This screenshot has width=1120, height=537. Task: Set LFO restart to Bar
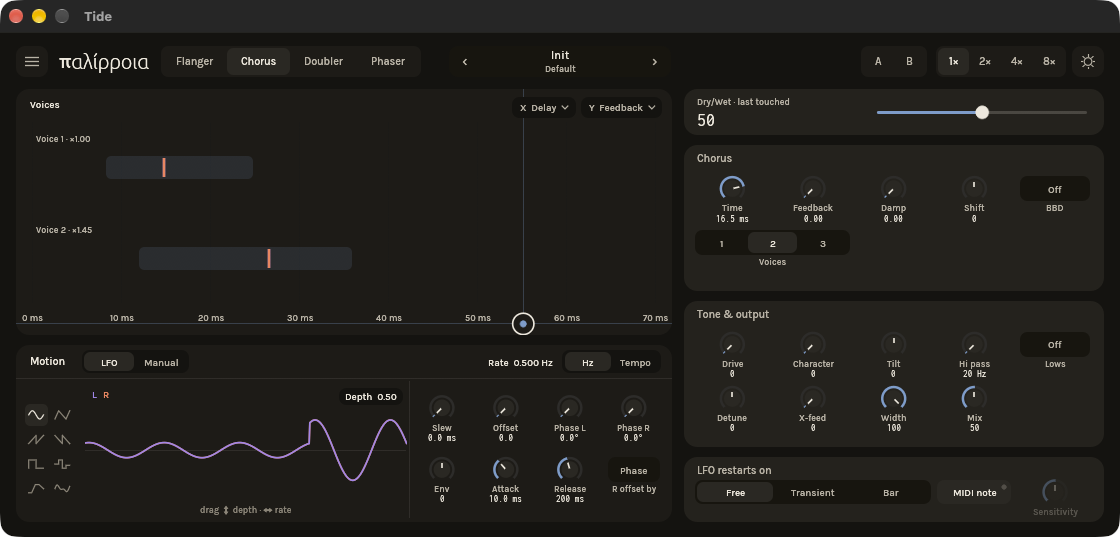890,493
